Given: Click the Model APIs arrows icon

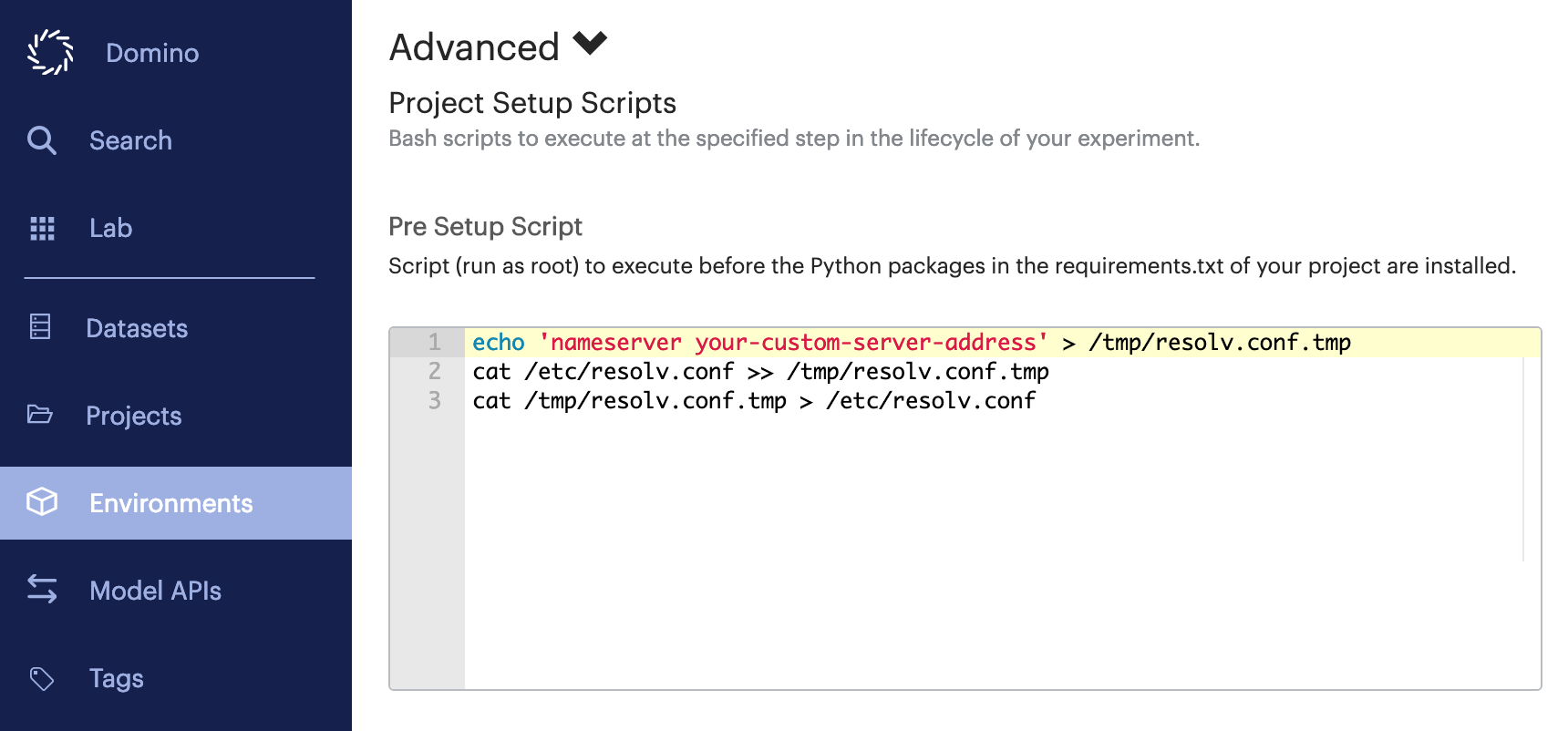Looking at the screenshot, I should (x=42, y=589).
